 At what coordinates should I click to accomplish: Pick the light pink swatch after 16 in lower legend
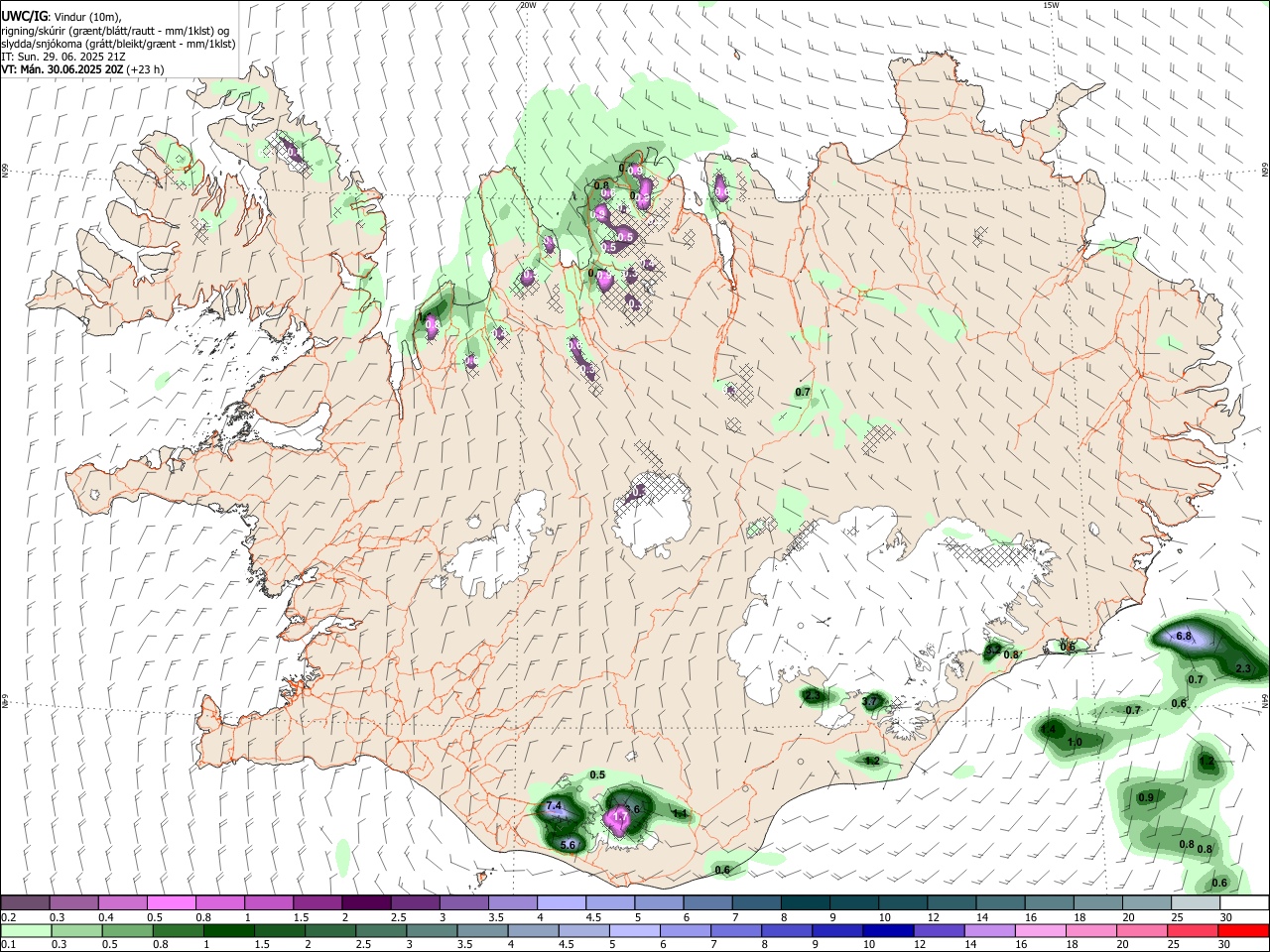tap(1041, 930)
